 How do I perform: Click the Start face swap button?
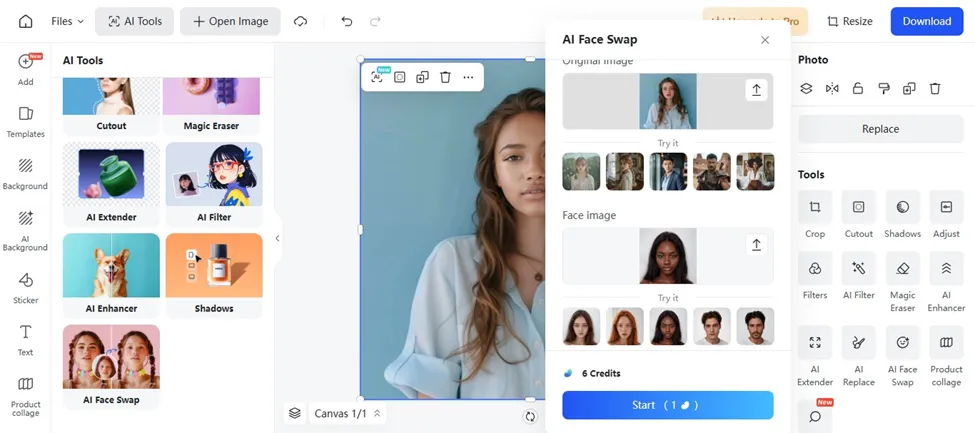pyautogui.click(x=668, y=405)
